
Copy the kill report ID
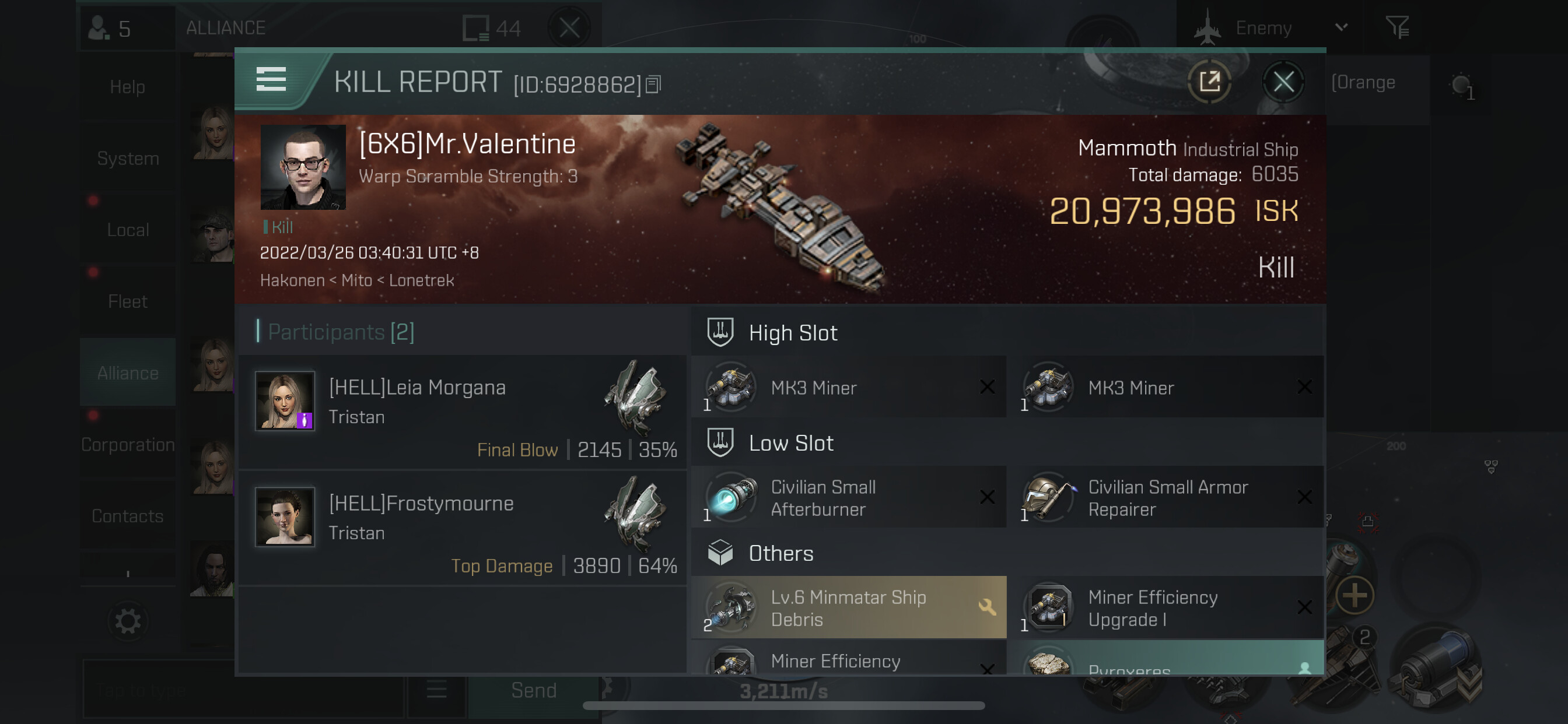tap(653, 85)
